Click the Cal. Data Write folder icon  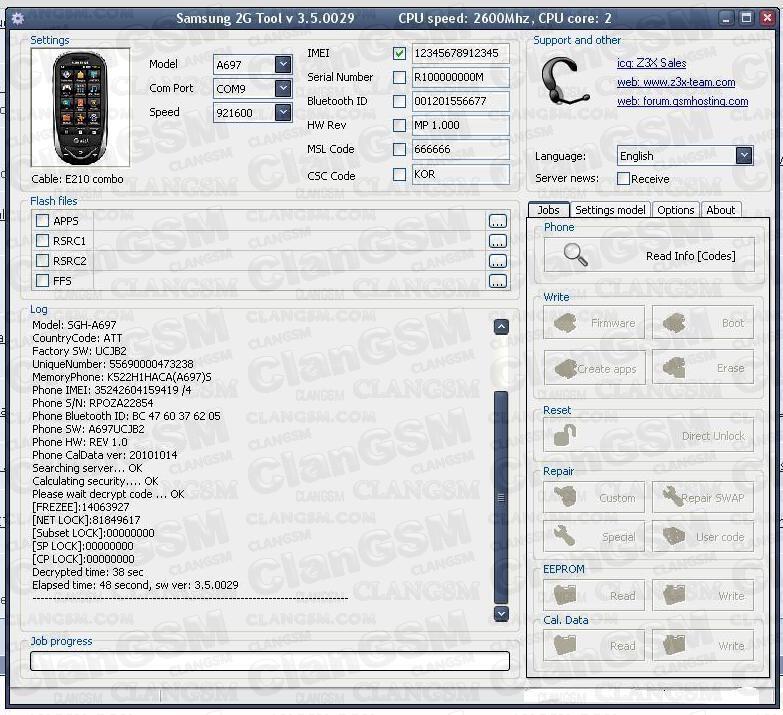(674, 645)
